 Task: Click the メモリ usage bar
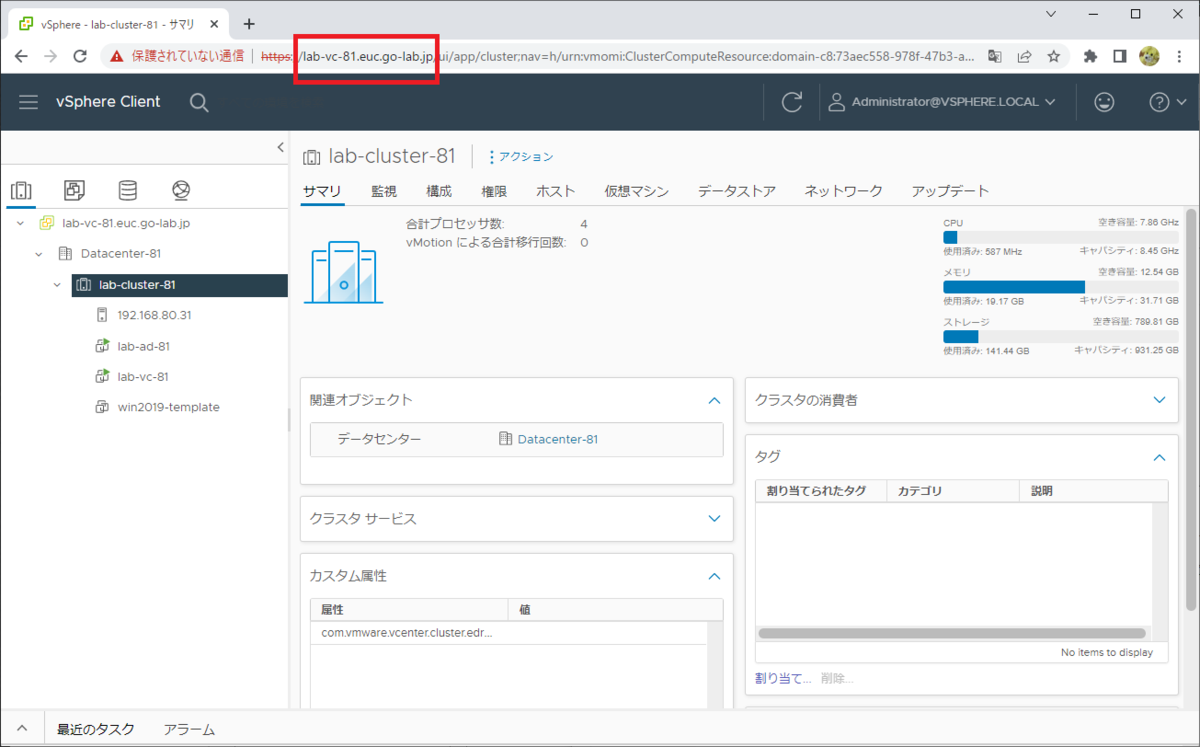tap(1060, 287)
